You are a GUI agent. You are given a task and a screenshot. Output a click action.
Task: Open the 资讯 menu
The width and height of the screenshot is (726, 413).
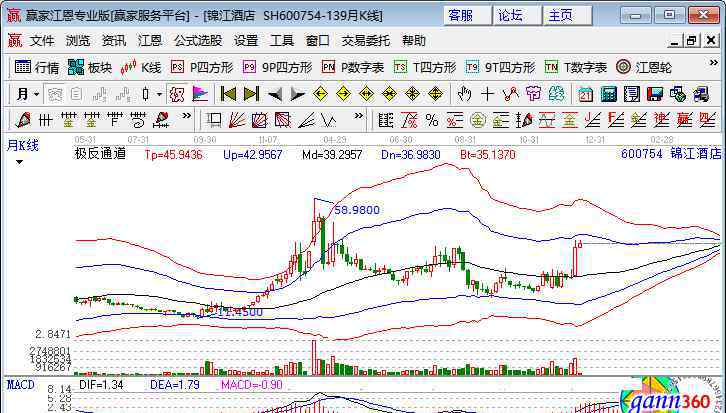click(x=114, y=41)
